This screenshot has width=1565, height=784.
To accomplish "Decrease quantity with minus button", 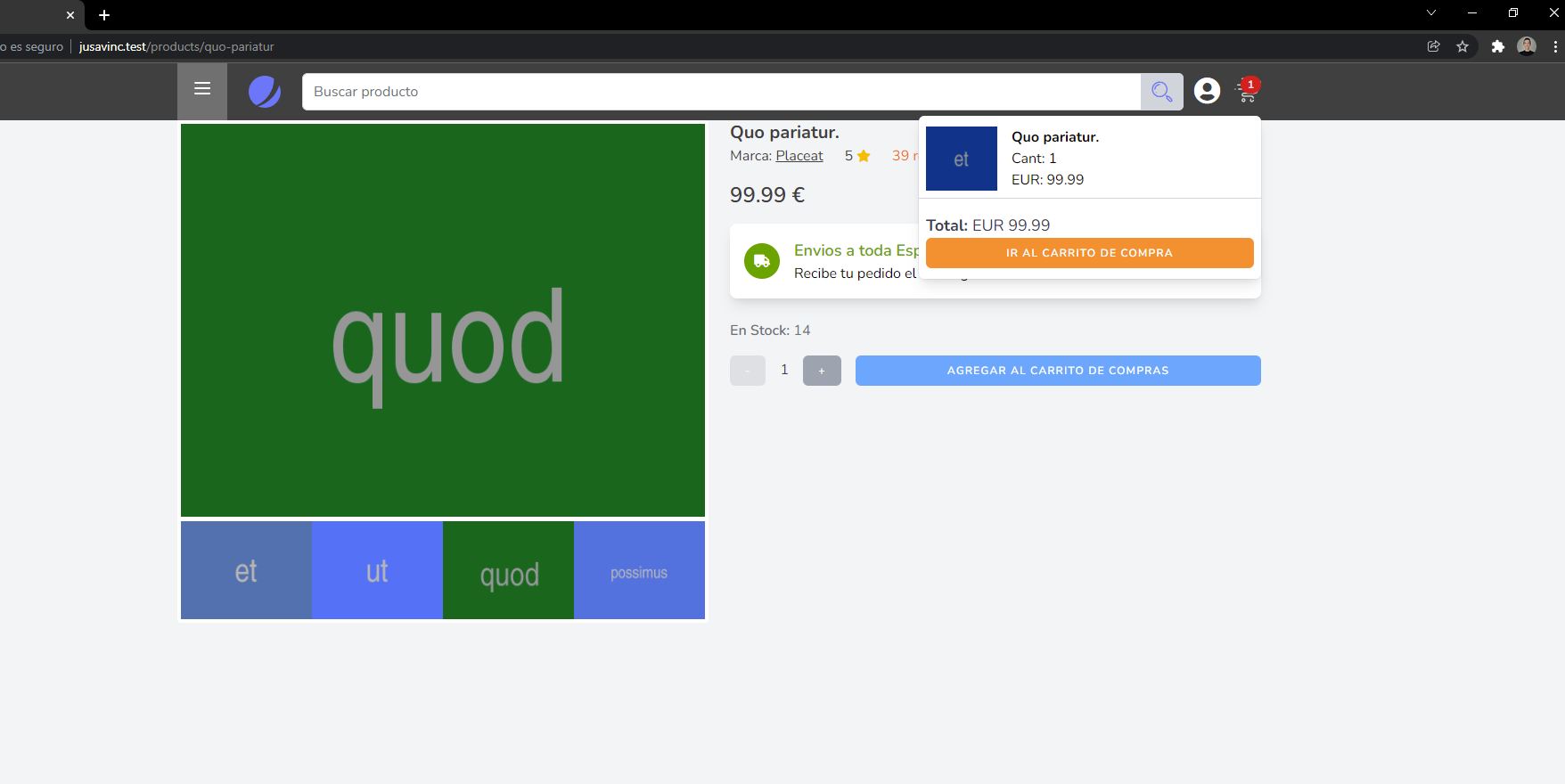I will click(747, 371).
